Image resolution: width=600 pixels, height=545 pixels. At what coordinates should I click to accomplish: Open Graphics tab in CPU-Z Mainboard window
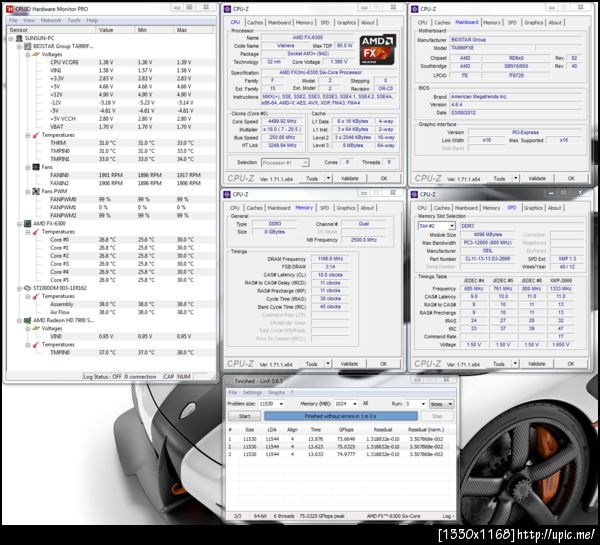point(533,23)
